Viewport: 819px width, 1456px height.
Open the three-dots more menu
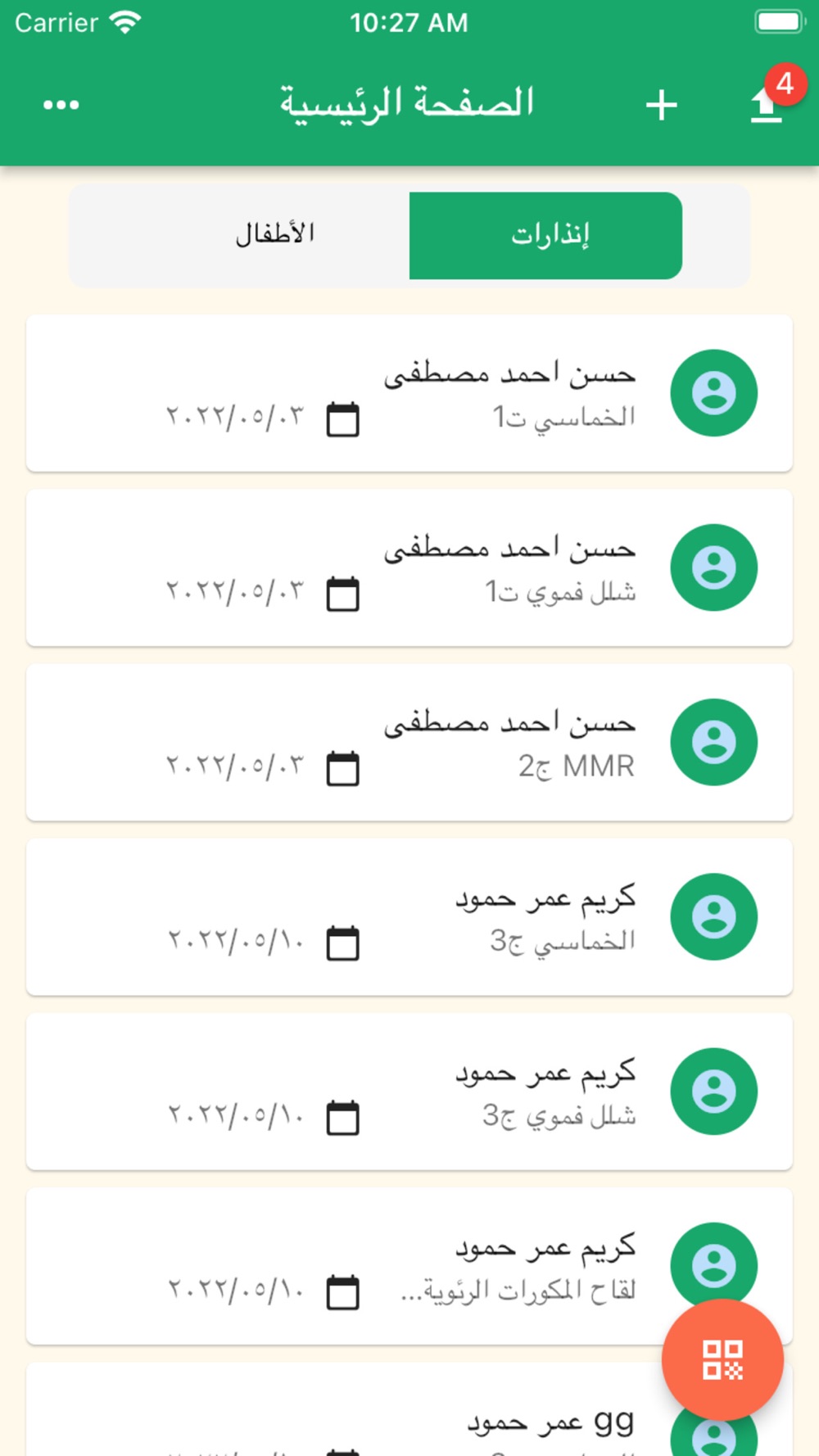[61, 105]
